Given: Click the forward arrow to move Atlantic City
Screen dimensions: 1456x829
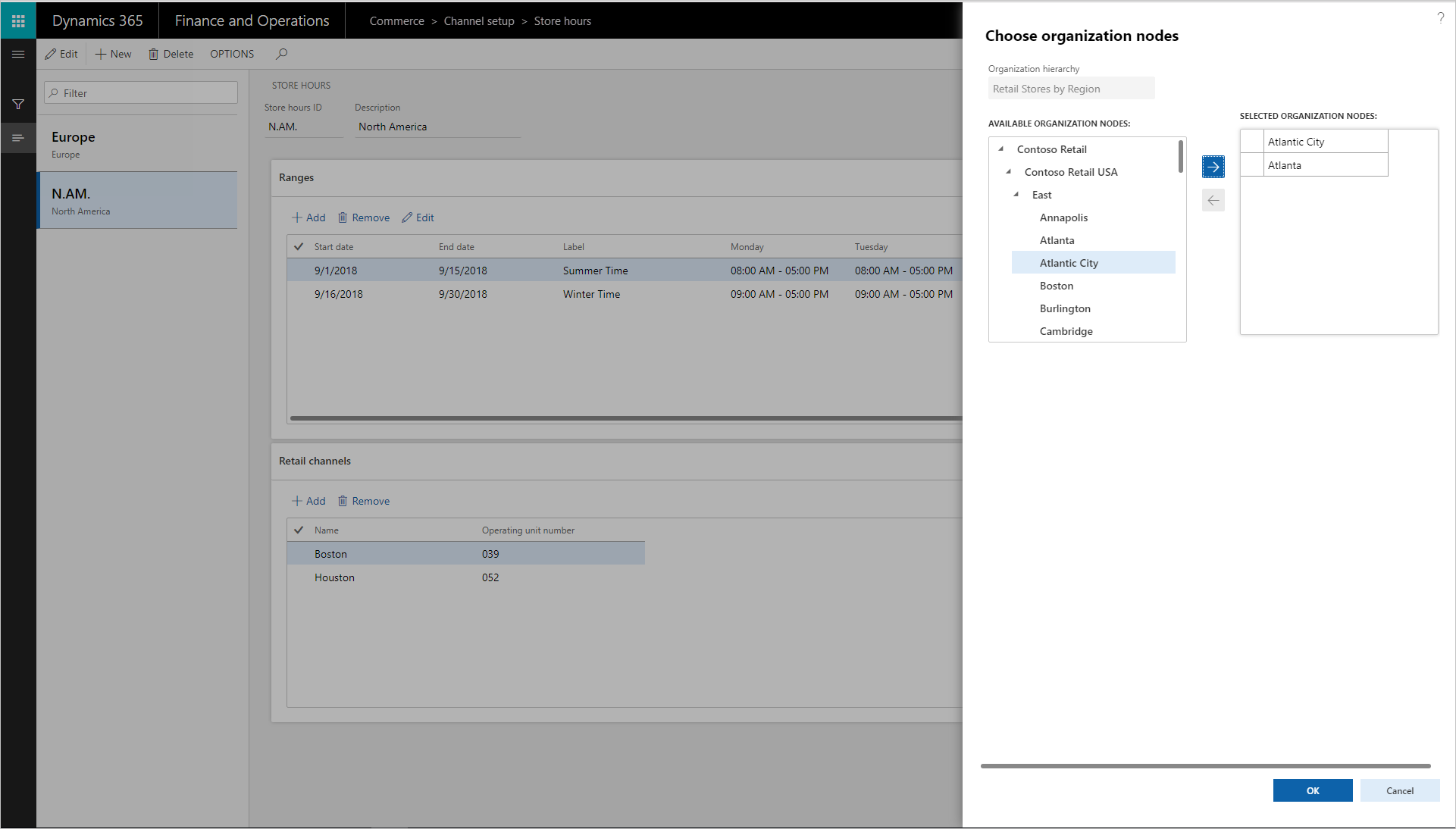Looking at the screenshot, I should [x=1213, y=167].
